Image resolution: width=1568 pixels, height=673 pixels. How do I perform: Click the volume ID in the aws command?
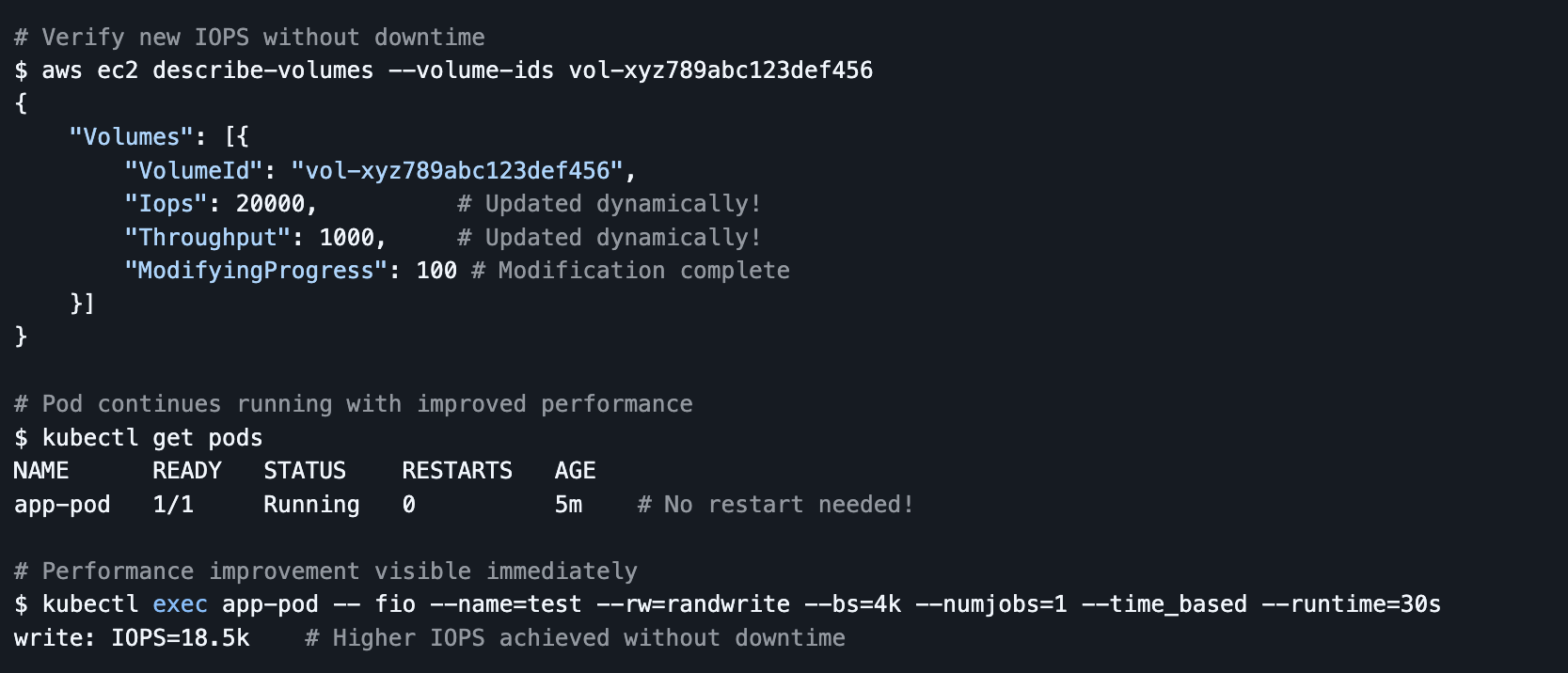(721, 70)
